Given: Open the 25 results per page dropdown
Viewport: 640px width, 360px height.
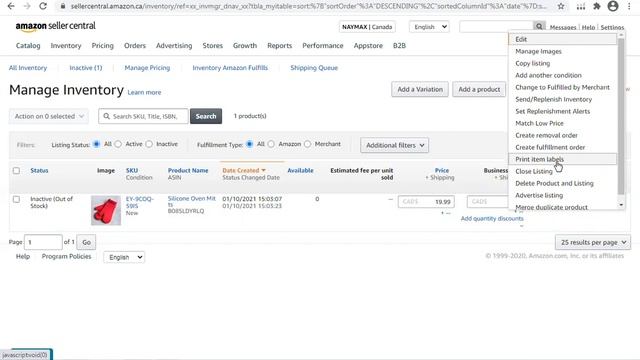Looking at the screenshot, I should click(593, 242).
